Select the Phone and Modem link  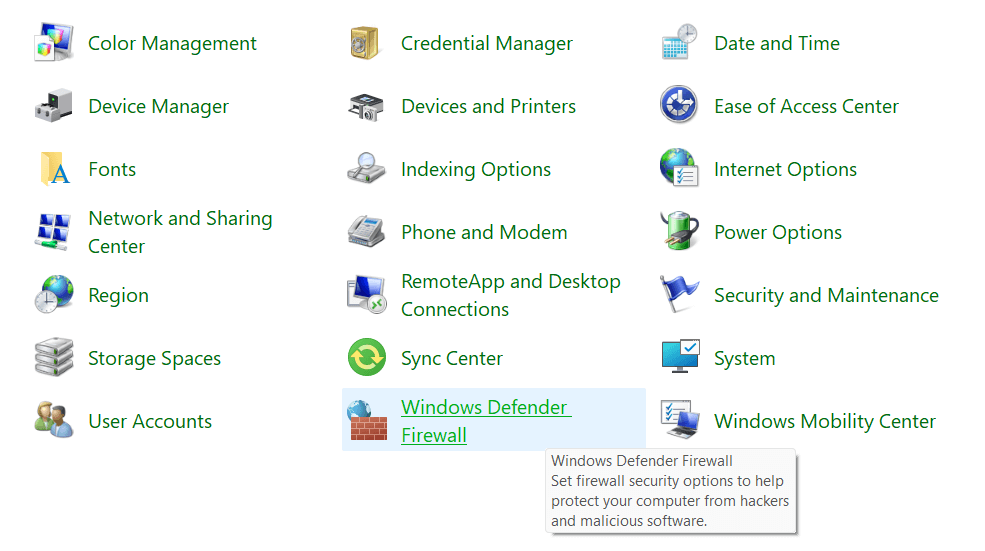(x=484, y=232)
